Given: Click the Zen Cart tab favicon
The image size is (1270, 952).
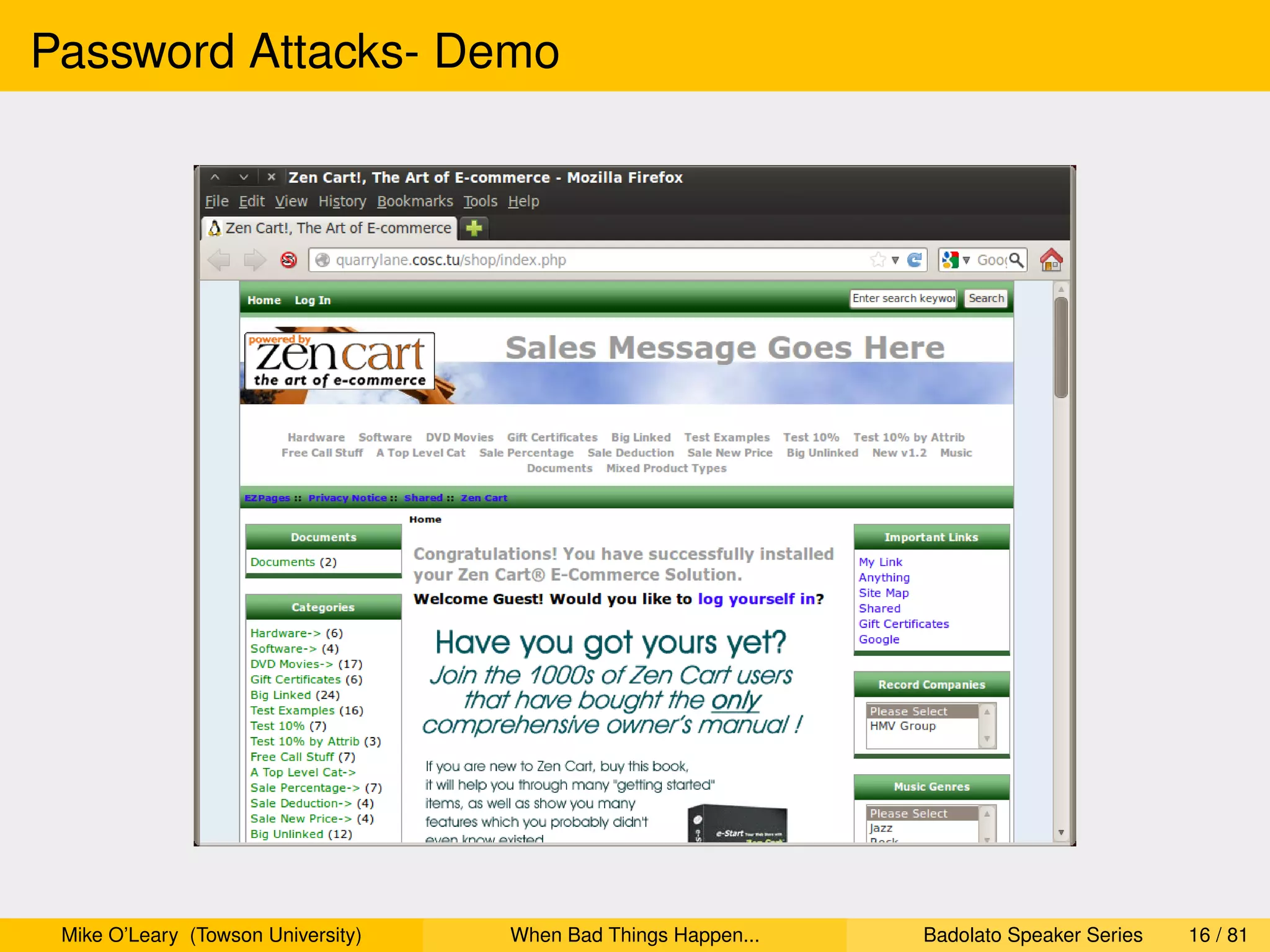Looking at the screenshot, I should (215, 228).
